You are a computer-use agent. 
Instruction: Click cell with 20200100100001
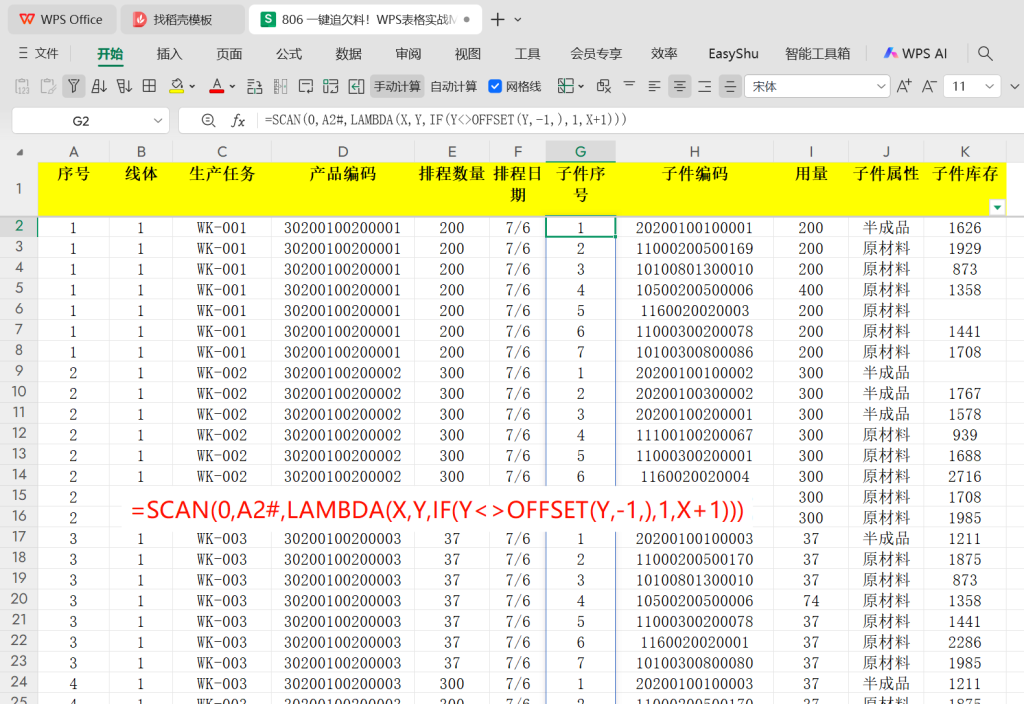(694, 228)
